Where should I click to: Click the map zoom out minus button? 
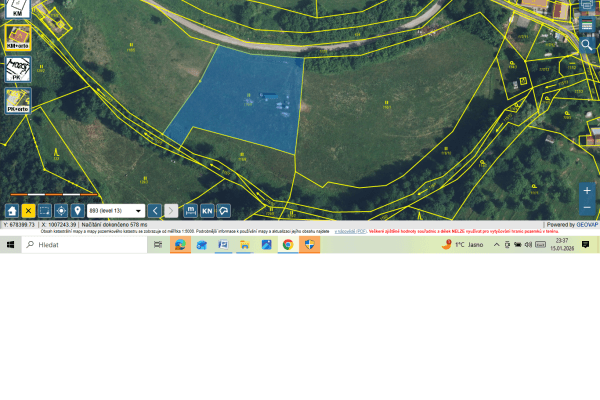(587, 207)
